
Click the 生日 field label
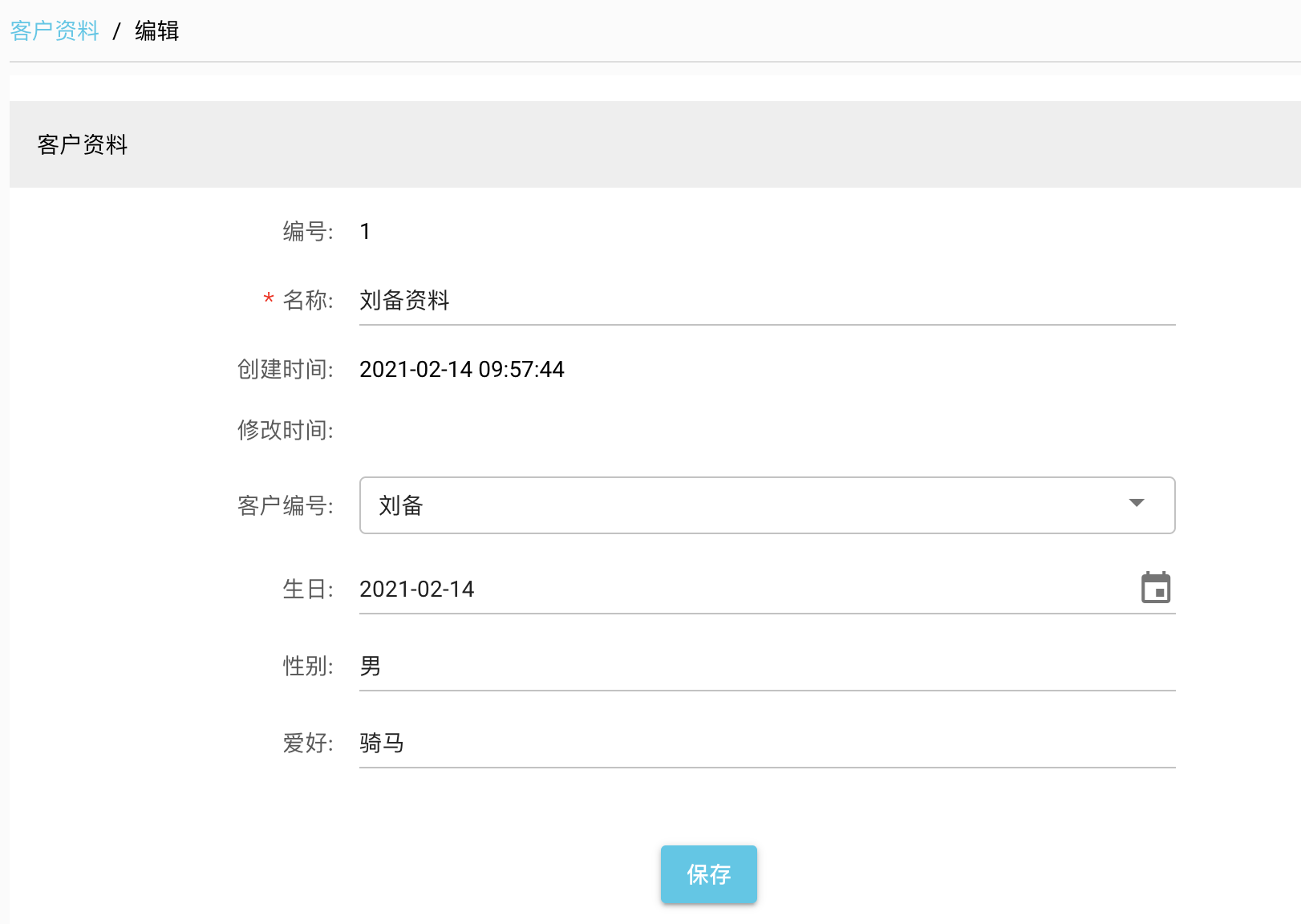pyautogui.click(x=307, y=590)
